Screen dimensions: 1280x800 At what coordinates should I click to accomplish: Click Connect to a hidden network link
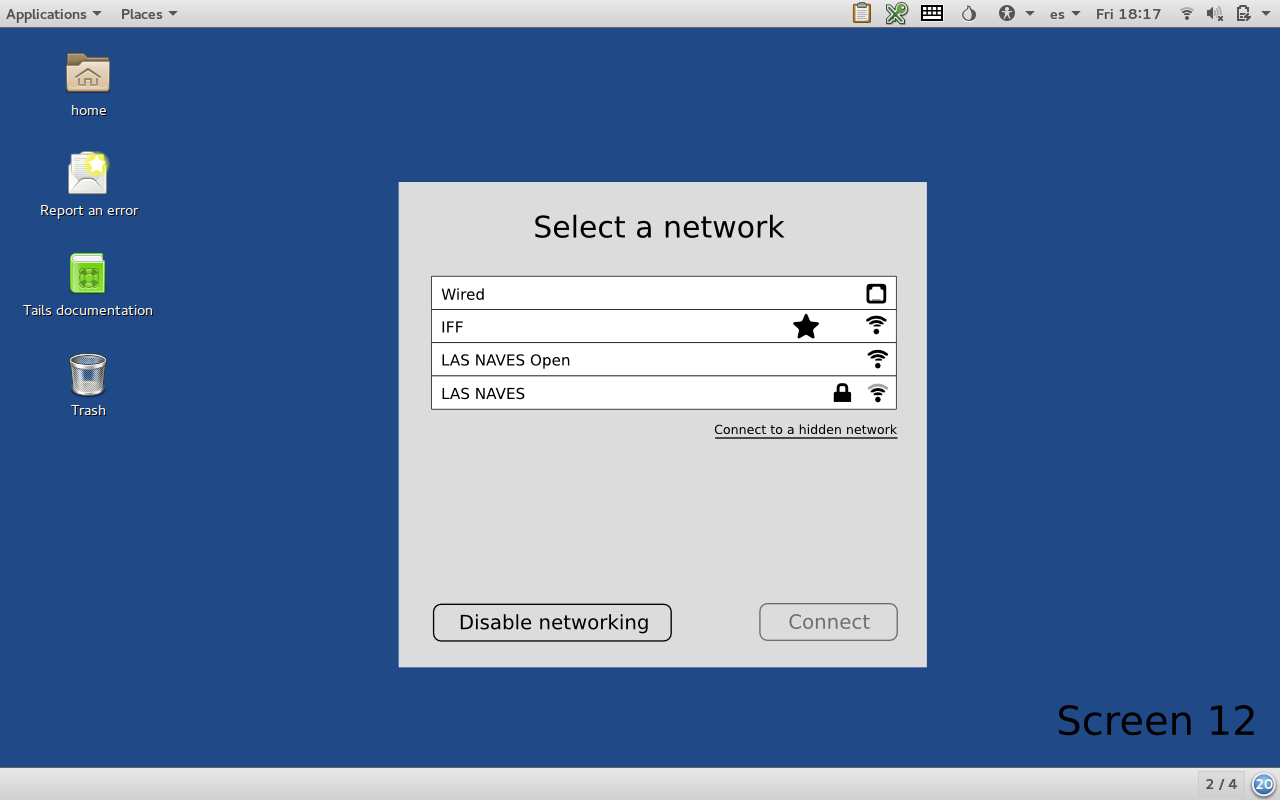tap(805, 430)
